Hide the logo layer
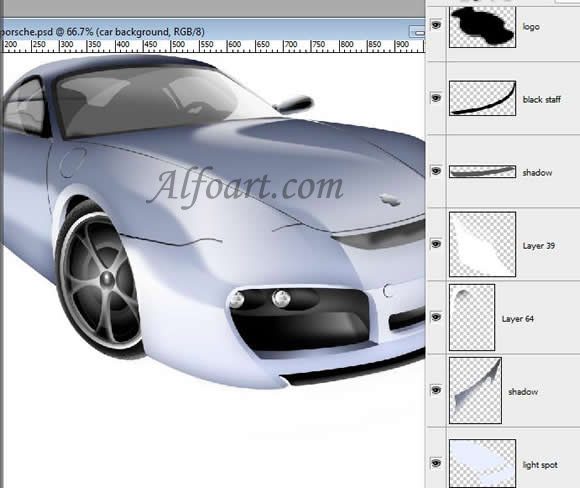 tap(436, 25)
